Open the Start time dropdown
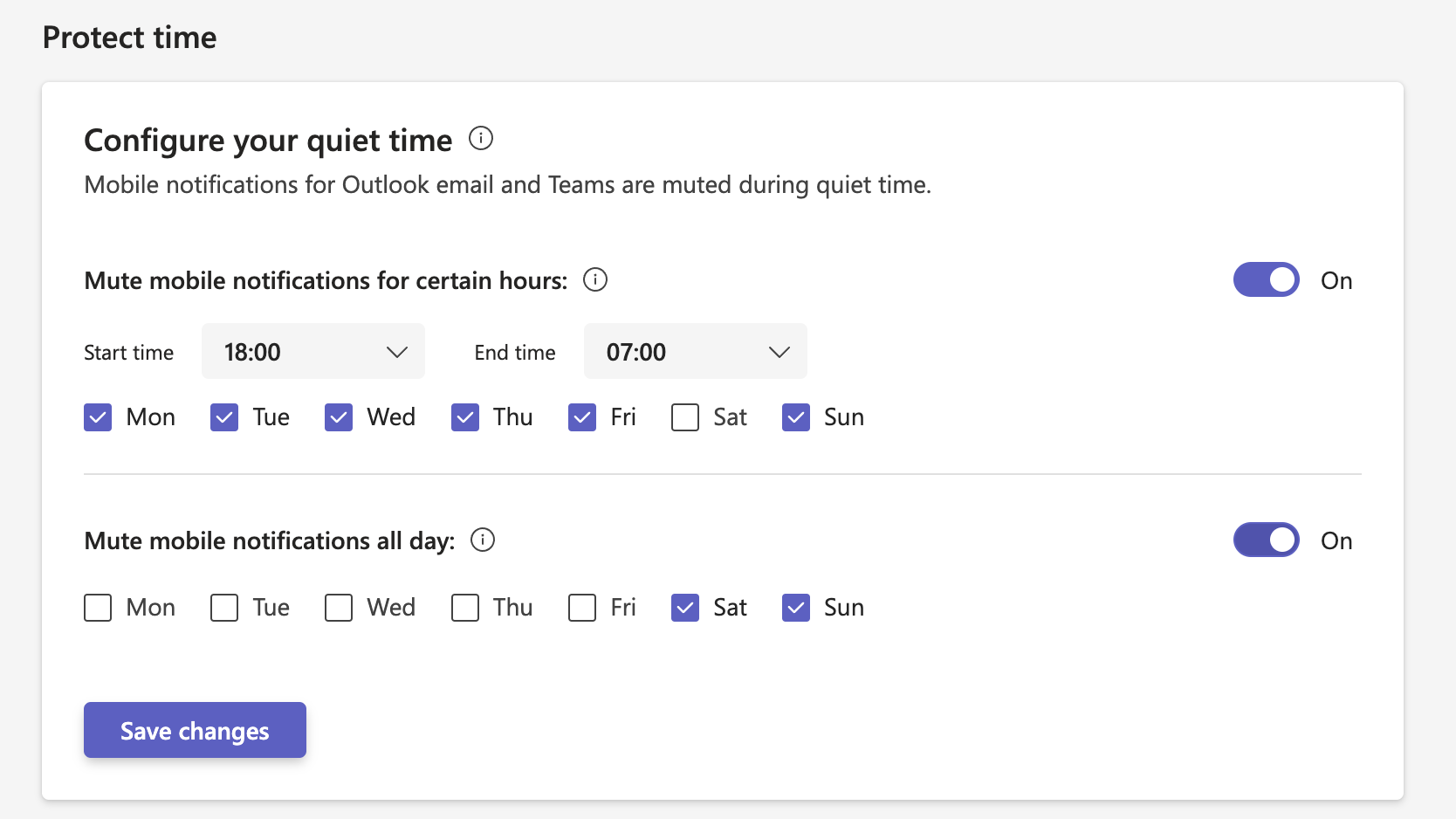Screen dimensions: 1456x819 312,352
